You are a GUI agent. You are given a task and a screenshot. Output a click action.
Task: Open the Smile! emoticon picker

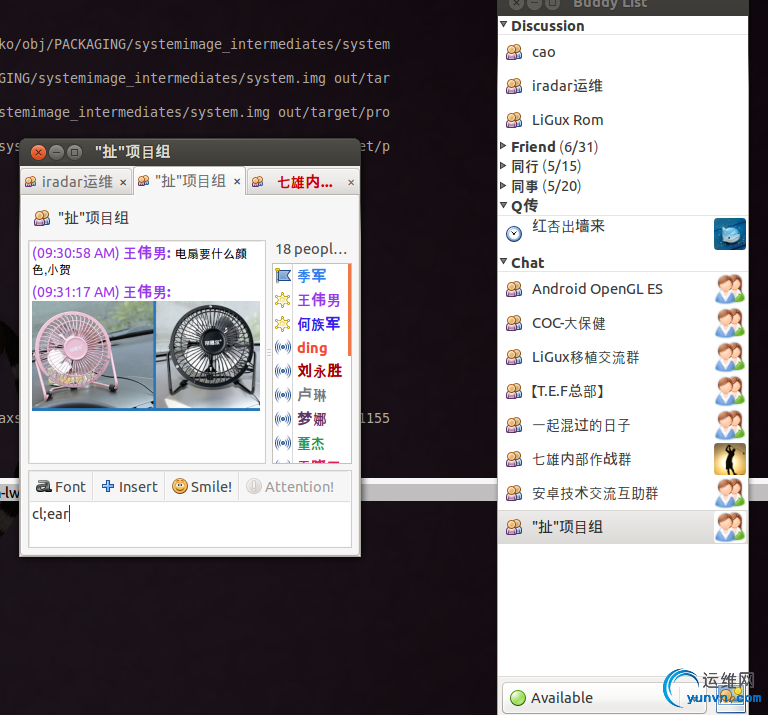click(x=202, y=487)
